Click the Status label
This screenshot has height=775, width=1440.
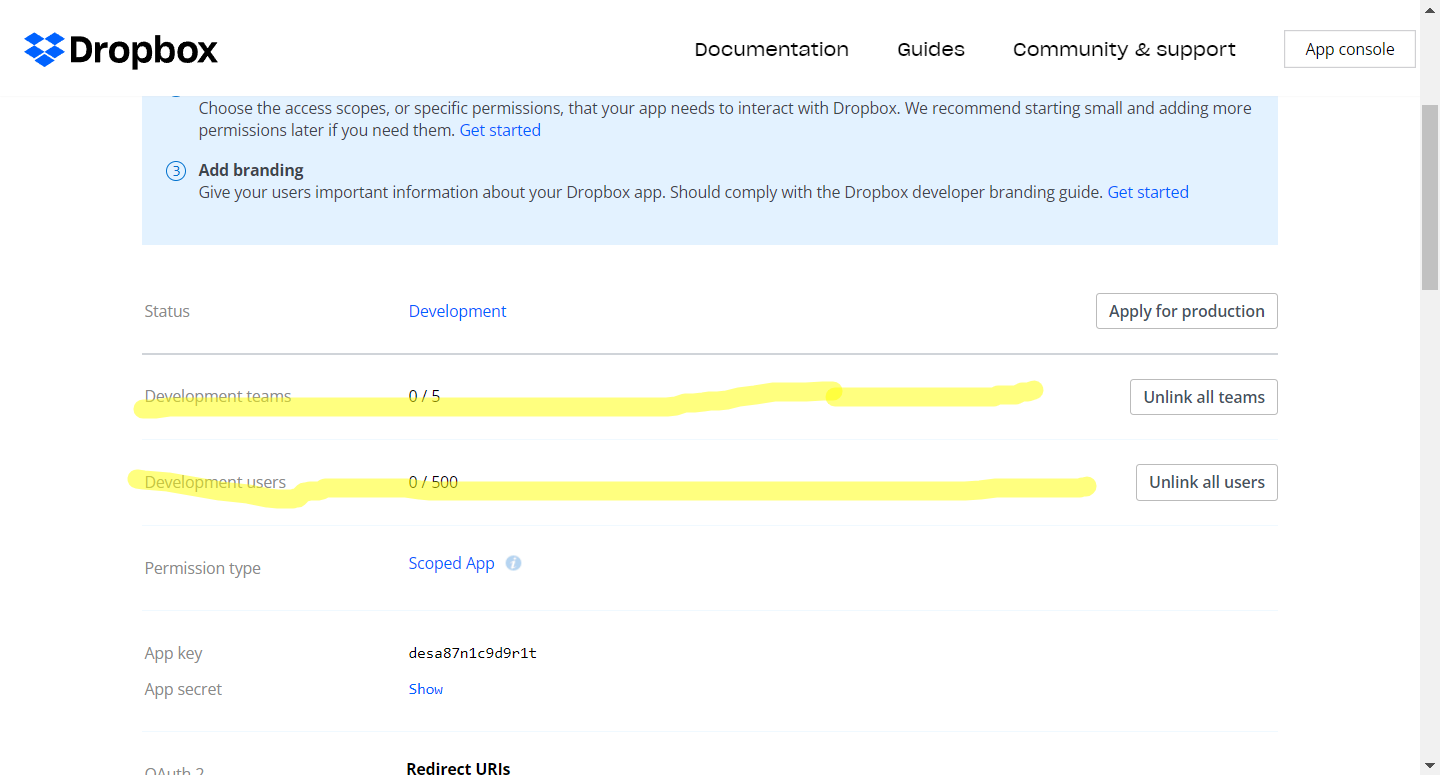pyautogui.click(x=167, y=311)
